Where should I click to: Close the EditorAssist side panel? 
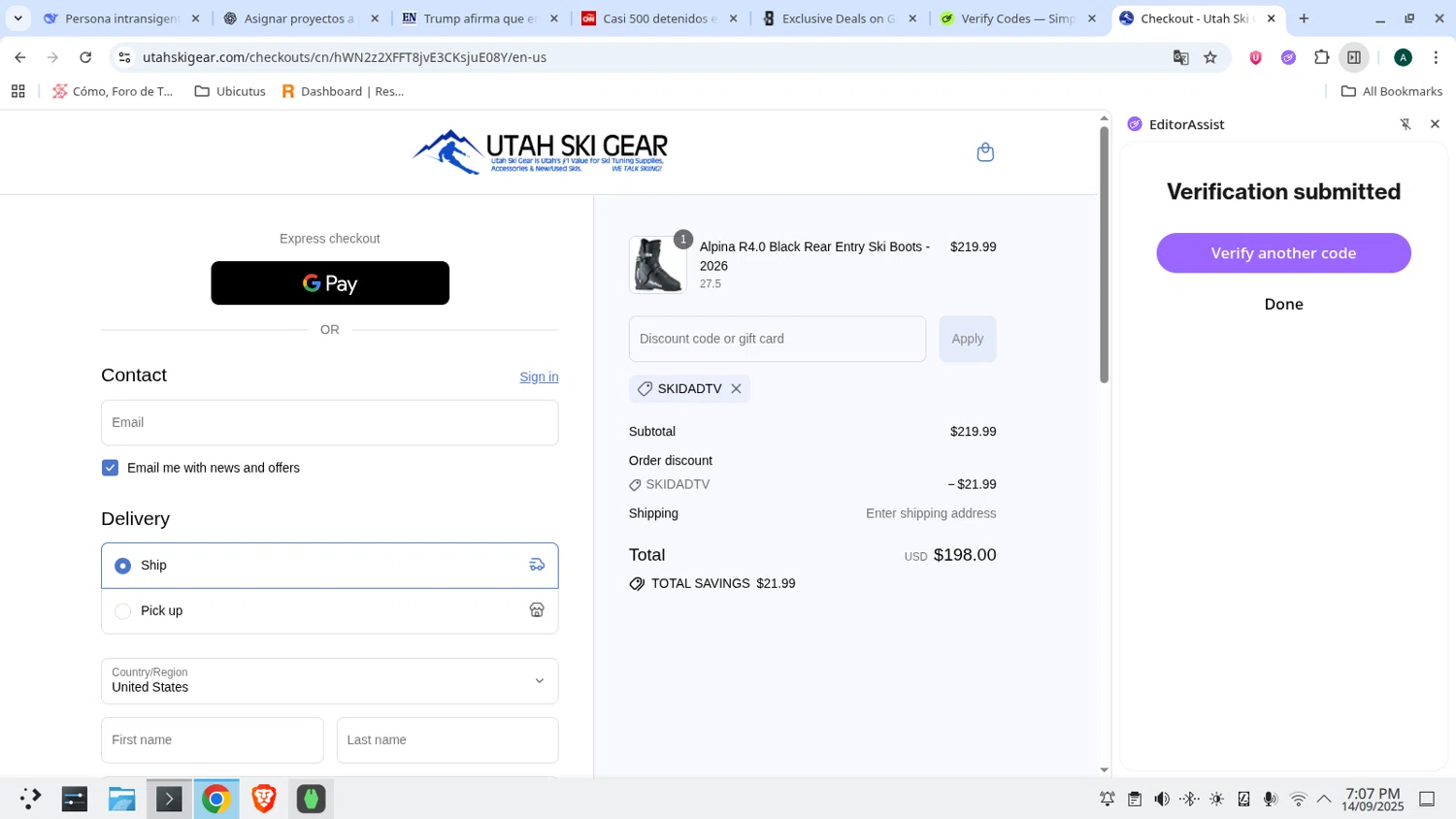click(1435, 124)
